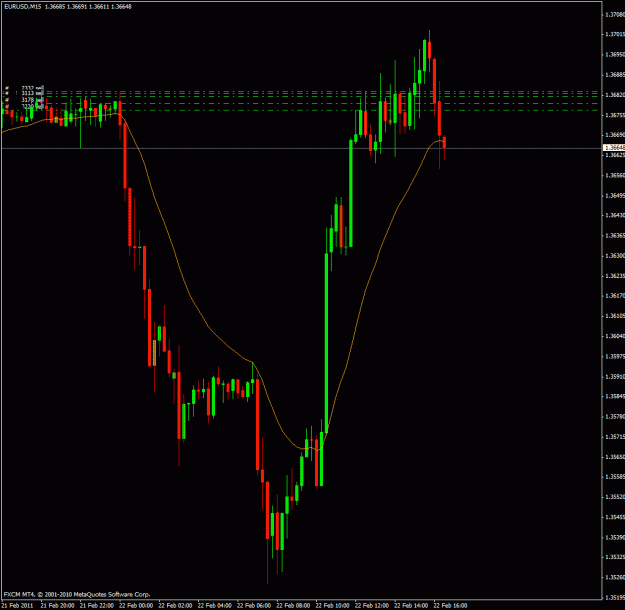Click the 1.36040 price axis label
The width and height of the screenshot is (625, 610).
(615, 336)
